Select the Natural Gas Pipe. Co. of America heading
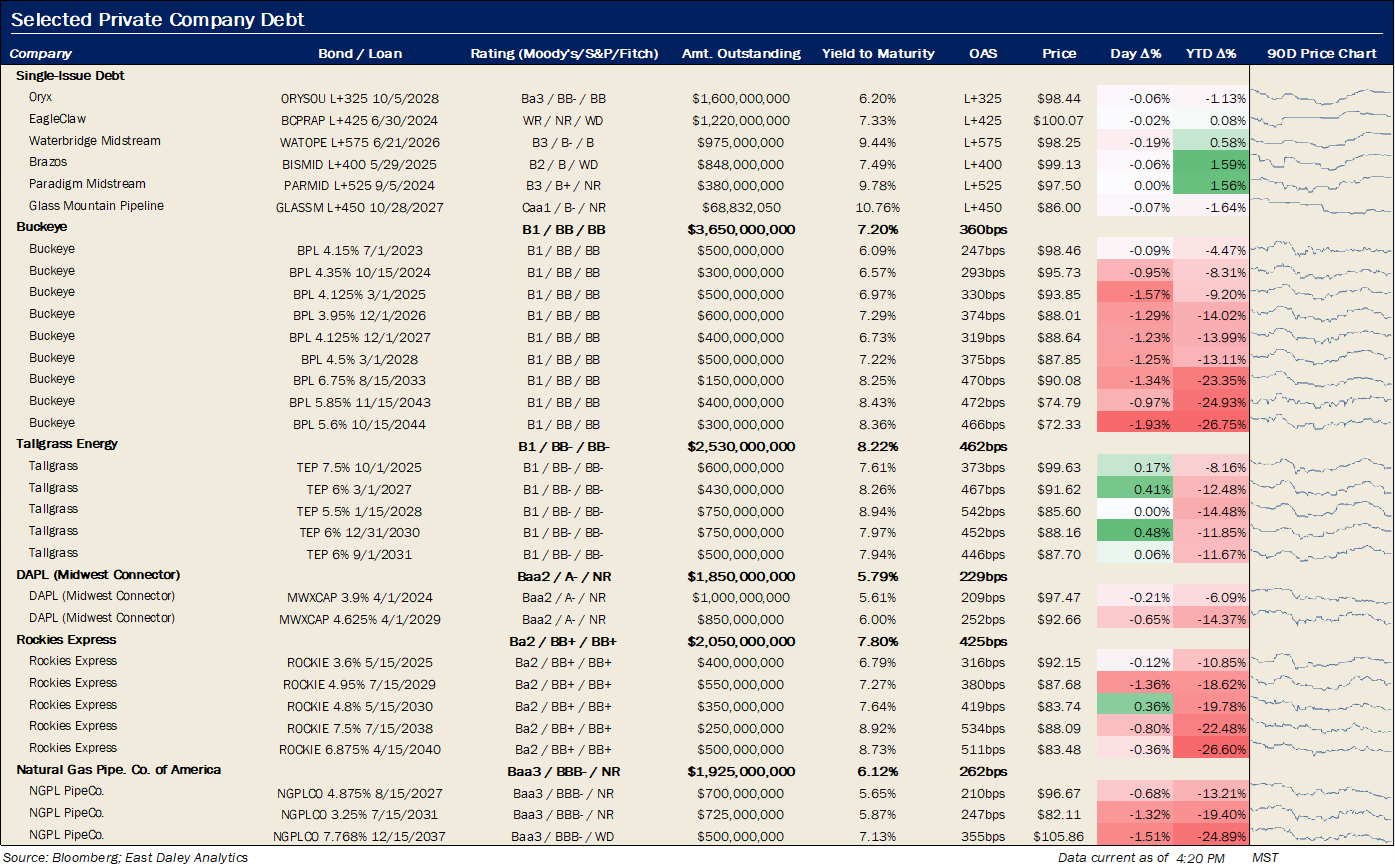 [x=118, y=770]
